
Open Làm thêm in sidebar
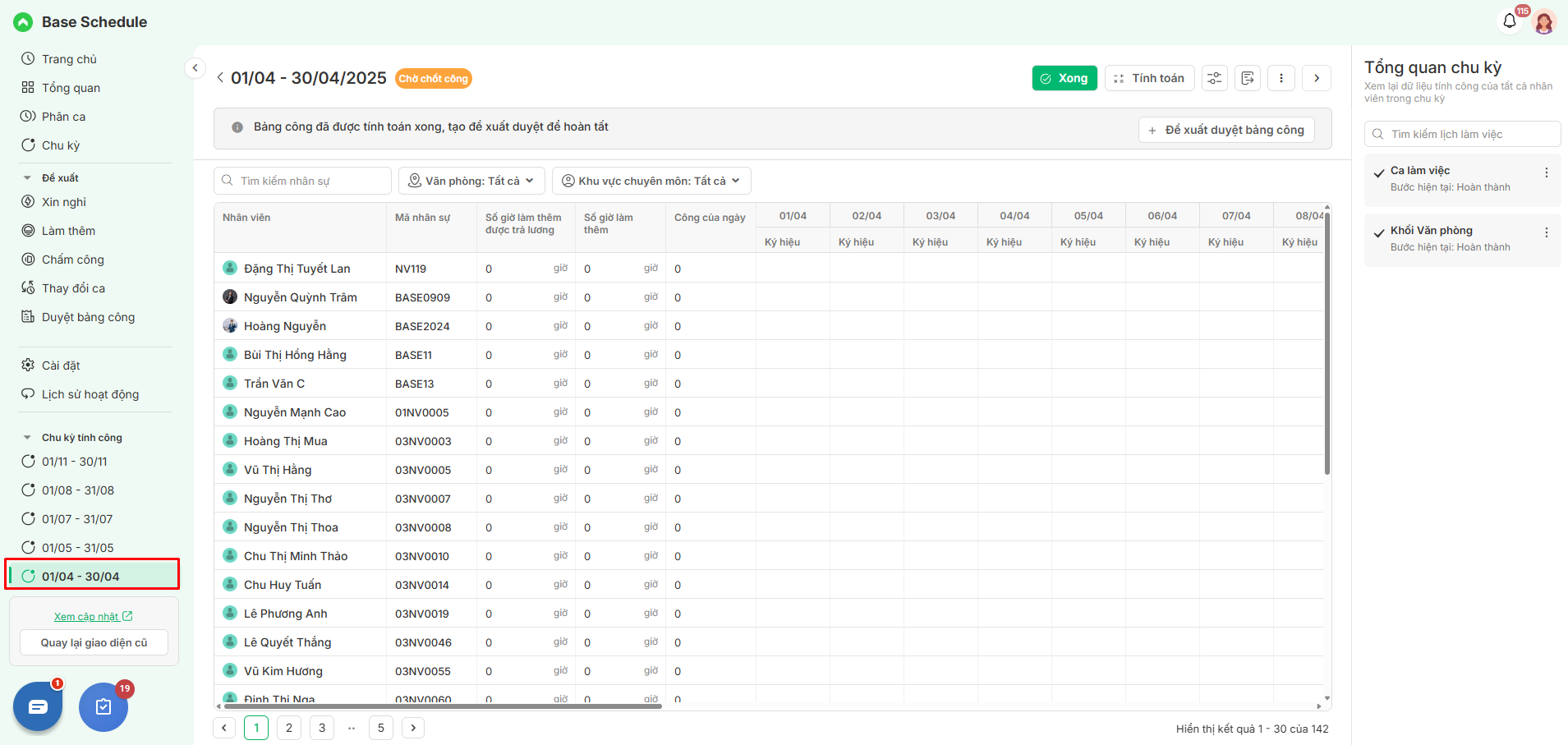pos(68,231)
